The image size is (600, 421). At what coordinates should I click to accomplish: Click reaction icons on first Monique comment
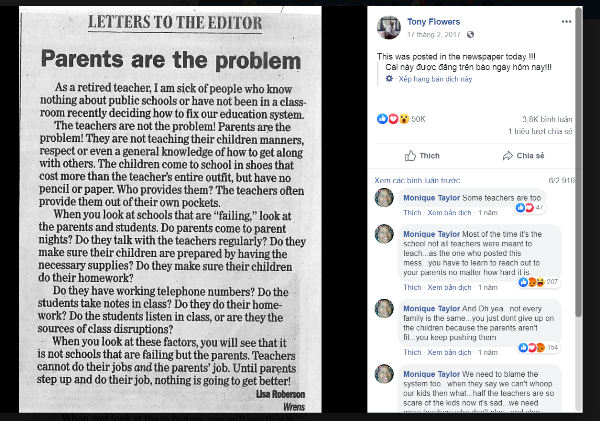coord(526,207)
